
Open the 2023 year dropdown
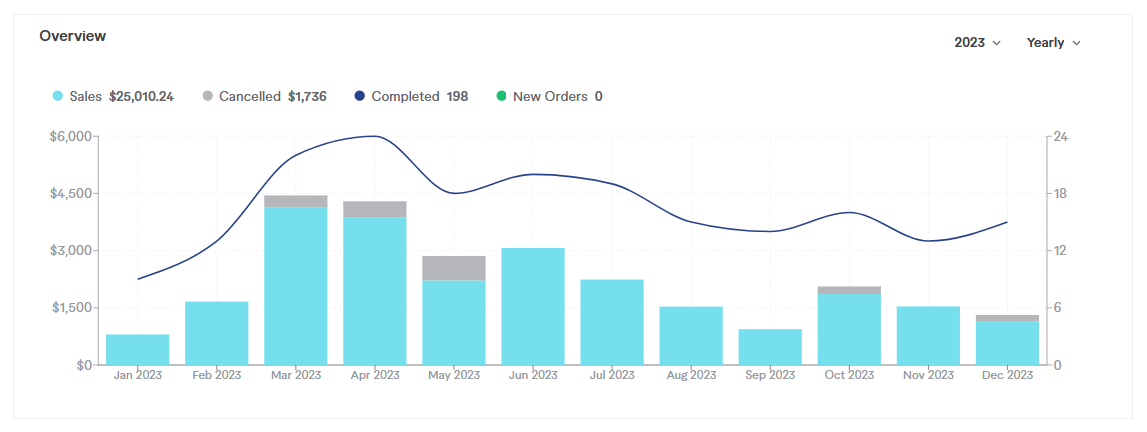coord(976,43)
